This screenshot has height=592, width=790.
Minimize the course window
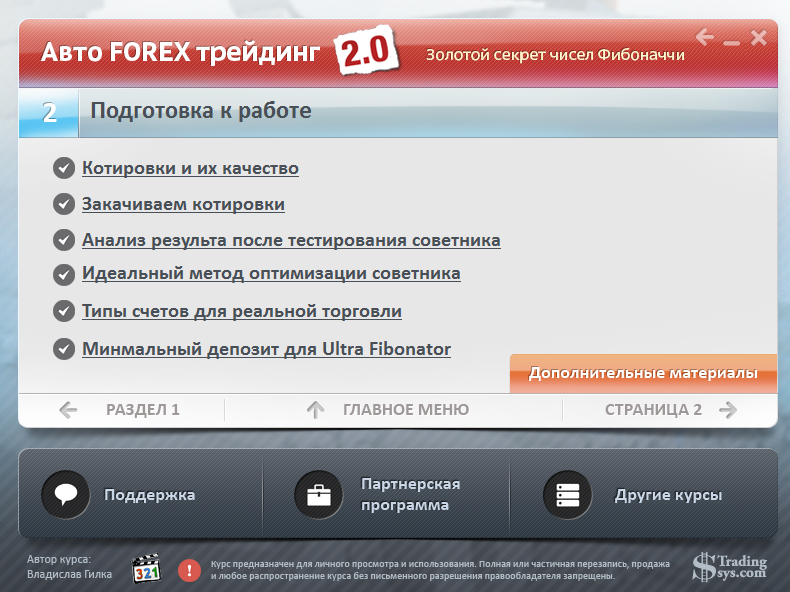(x=732, y=42)
